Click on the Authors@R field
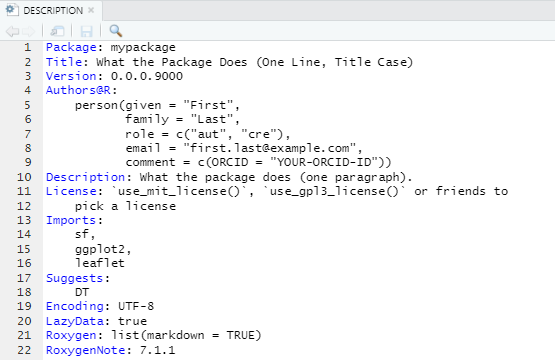Viewport: 555px width, 360px height. [79, 90]
